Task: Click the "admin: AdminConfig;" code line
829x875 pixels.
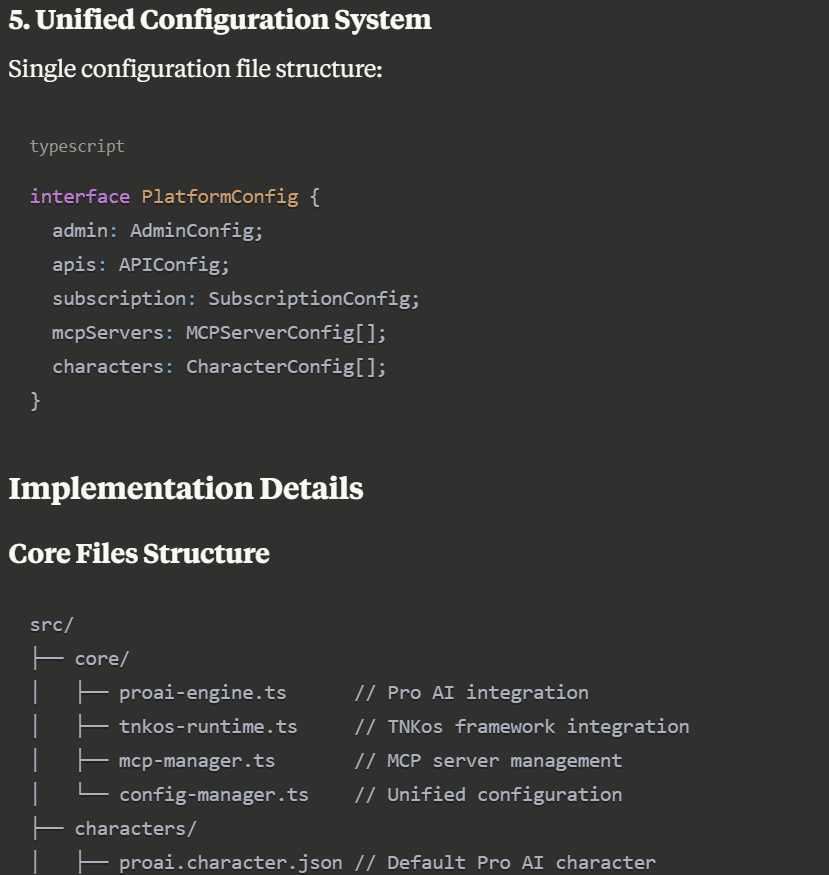Action: tap(157, 231)
